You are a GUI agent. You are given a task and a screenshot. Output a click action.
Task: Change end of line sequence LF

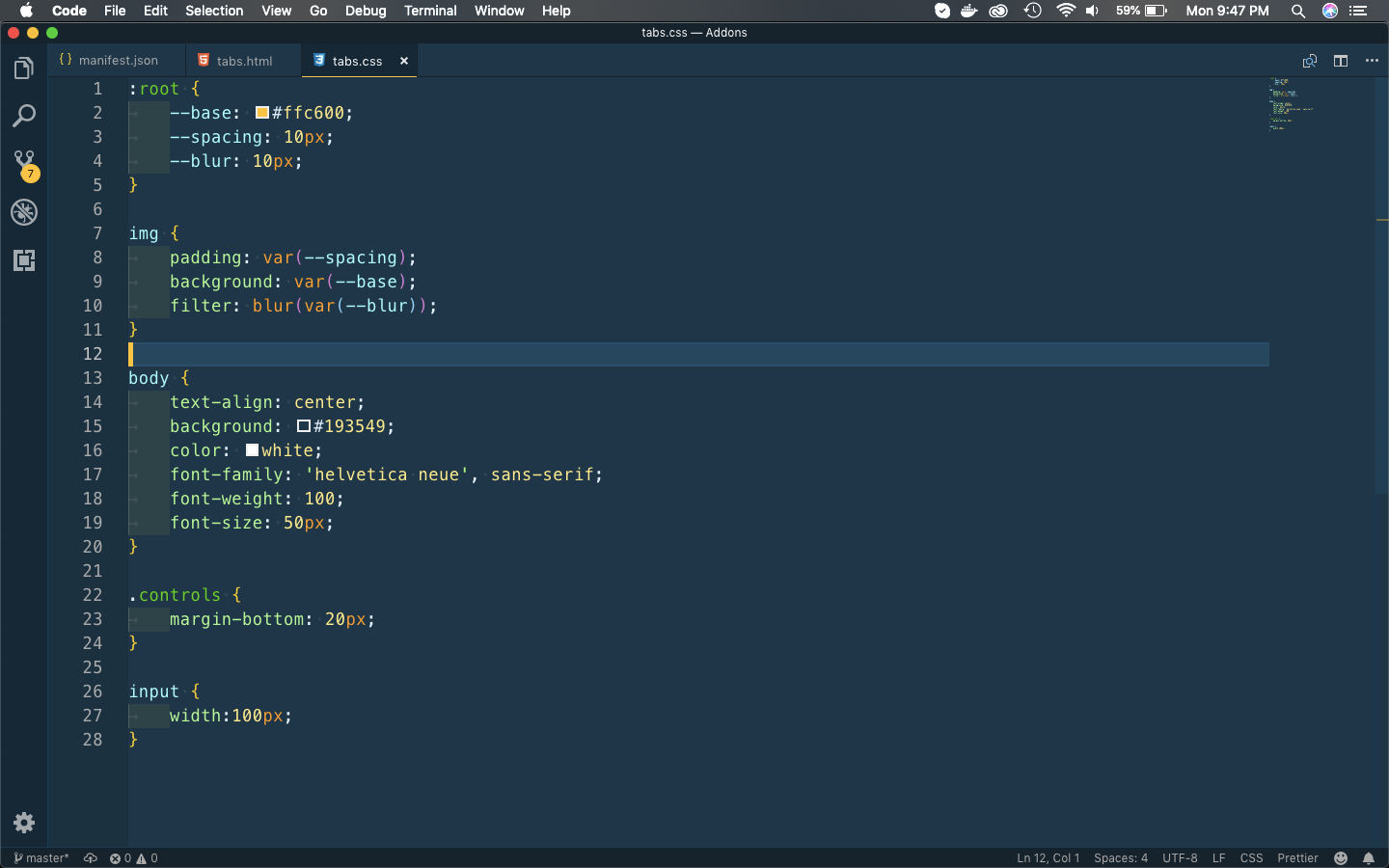1218,858
